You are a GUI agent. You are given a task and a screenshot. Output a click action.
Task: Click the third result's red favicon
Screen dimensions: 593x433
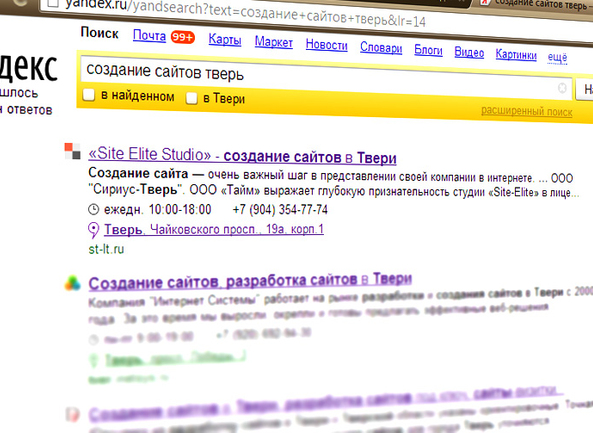72,415
